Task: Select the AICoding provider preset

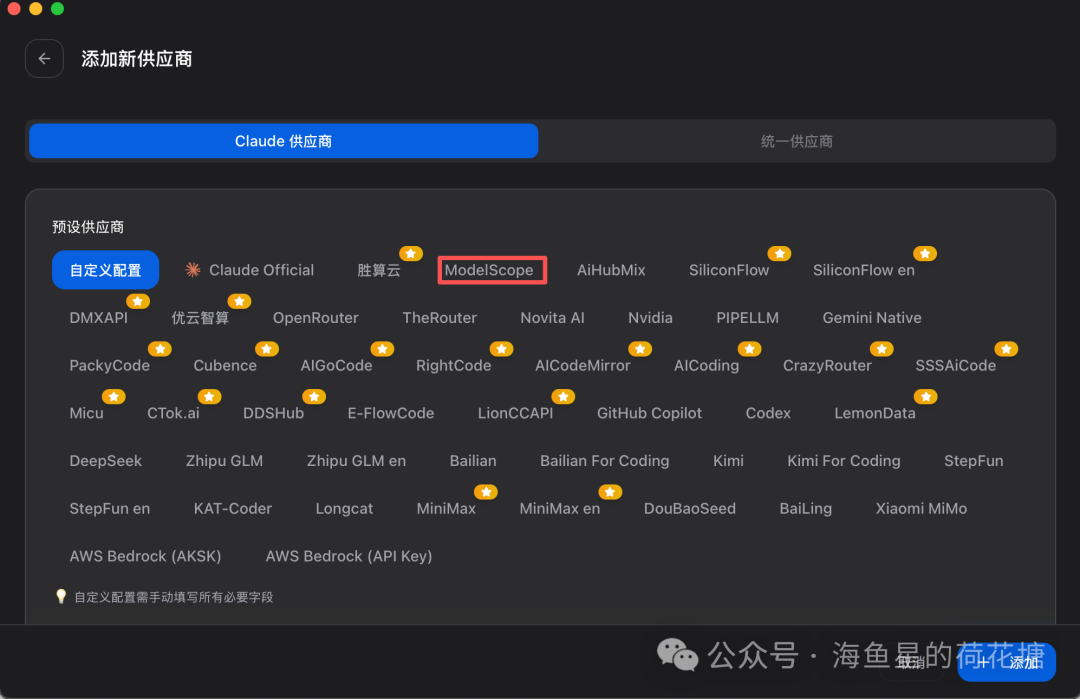Action: (x=707, y=365)
